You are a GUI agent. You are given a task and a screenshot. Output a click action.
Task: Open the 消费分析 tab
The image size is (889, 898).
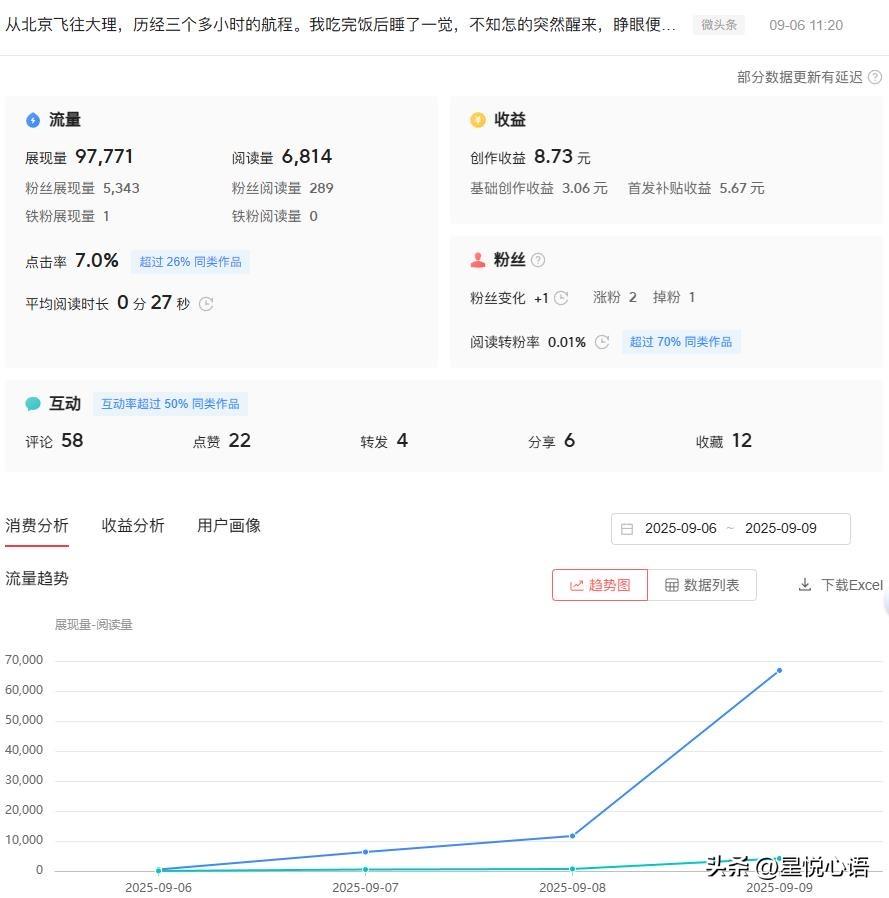[37, 525]
